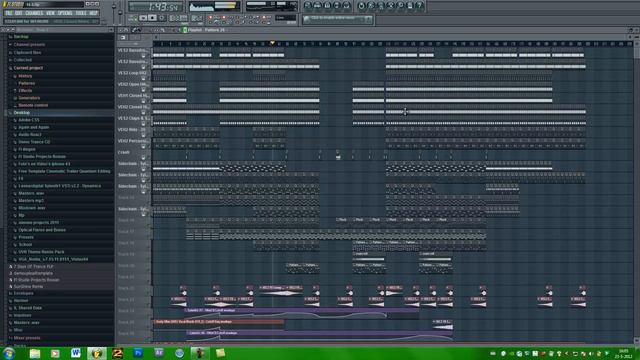
Task: Expand the Clipboard files folder
Action: click(x=27, y=52)
